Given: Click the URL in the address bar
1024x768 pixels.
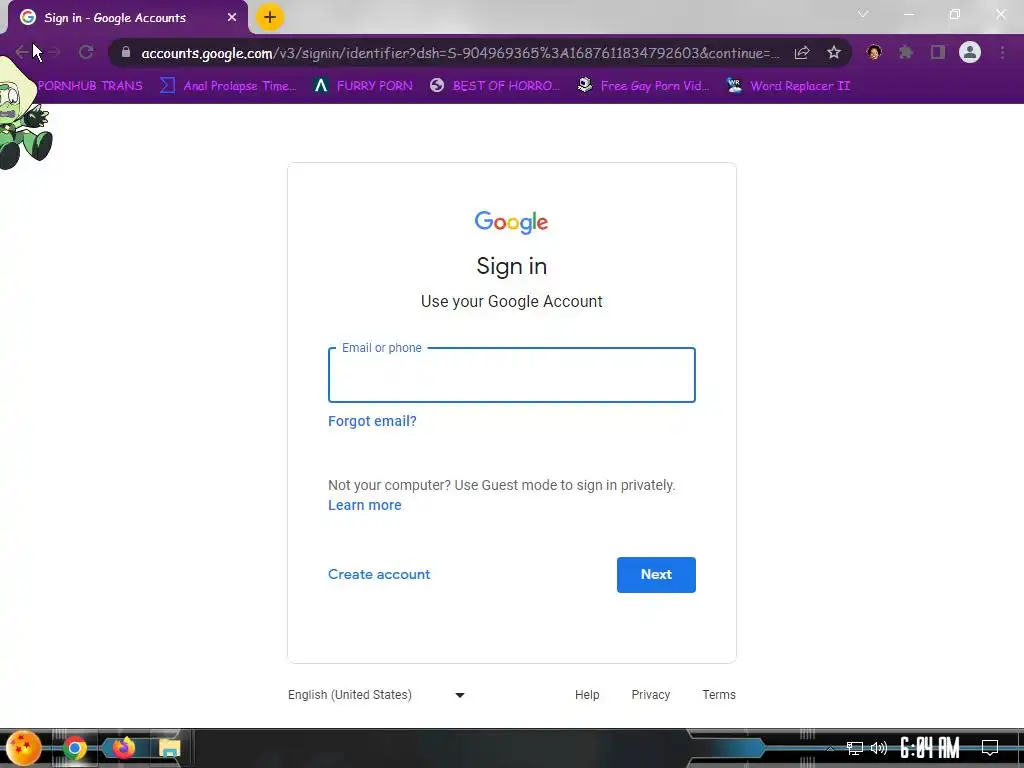Looking at the screenshot, I should click(460, 53).
